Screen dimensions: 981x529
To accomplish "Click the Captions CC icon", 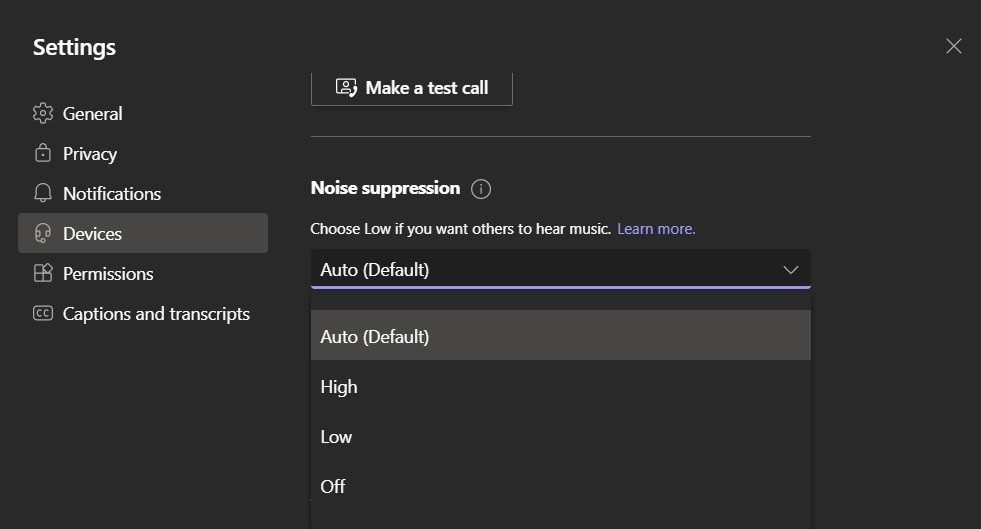I will (43, 313).
